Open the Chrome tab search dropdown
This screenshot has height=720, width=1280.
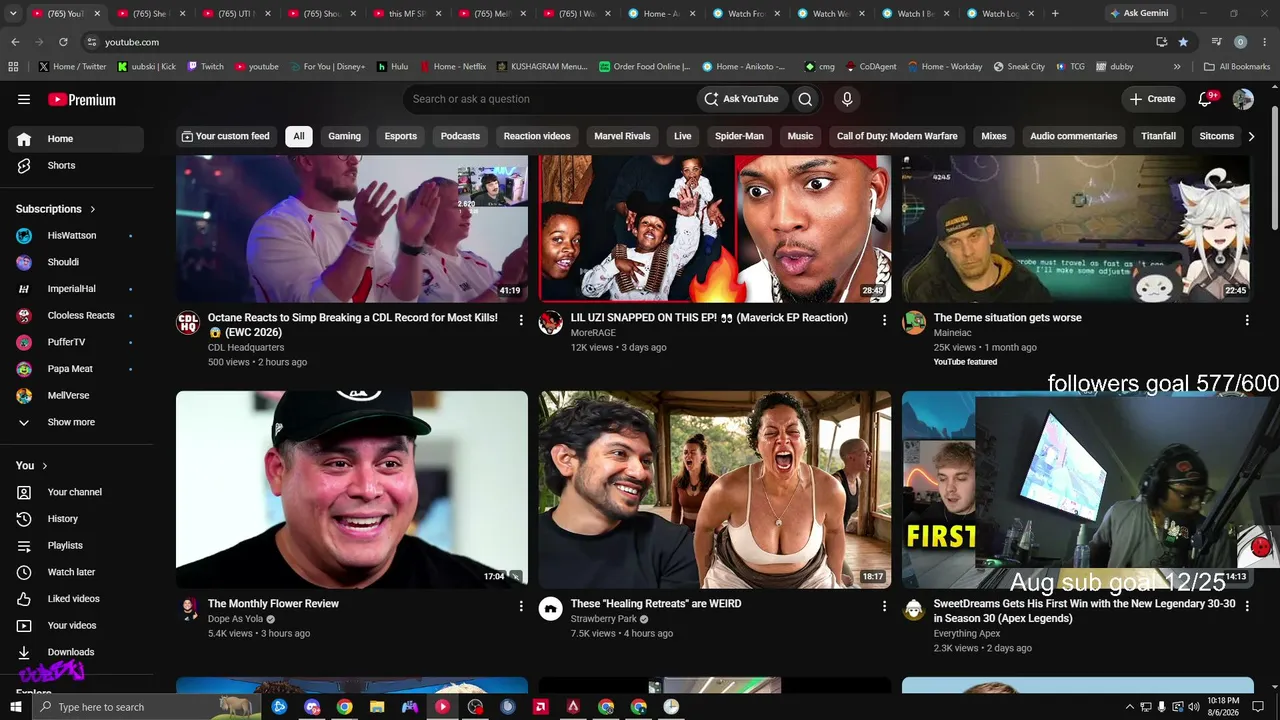click(13, 14)
